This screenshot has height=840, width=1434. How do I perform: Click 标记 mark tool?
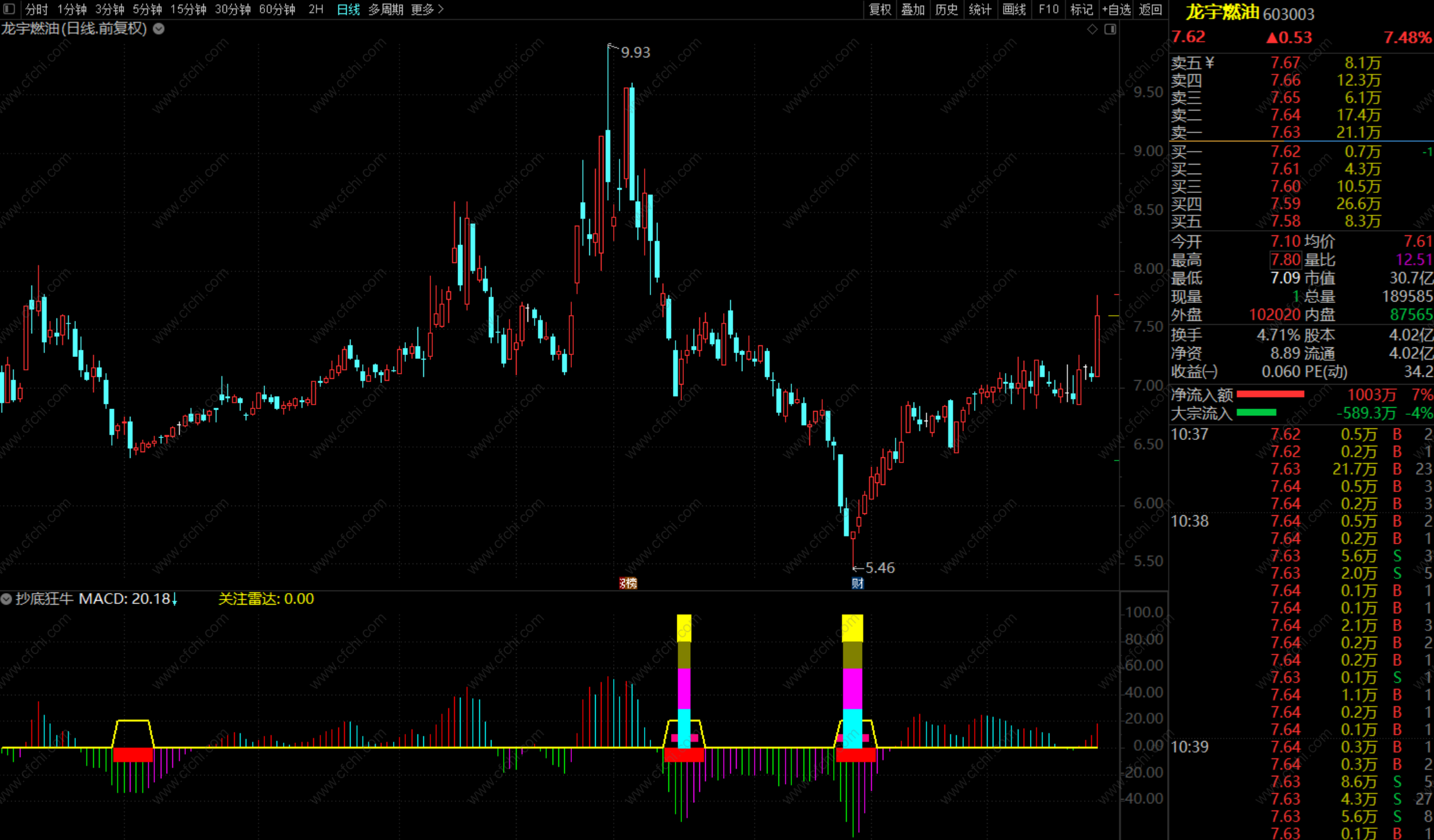point(1081,9)
